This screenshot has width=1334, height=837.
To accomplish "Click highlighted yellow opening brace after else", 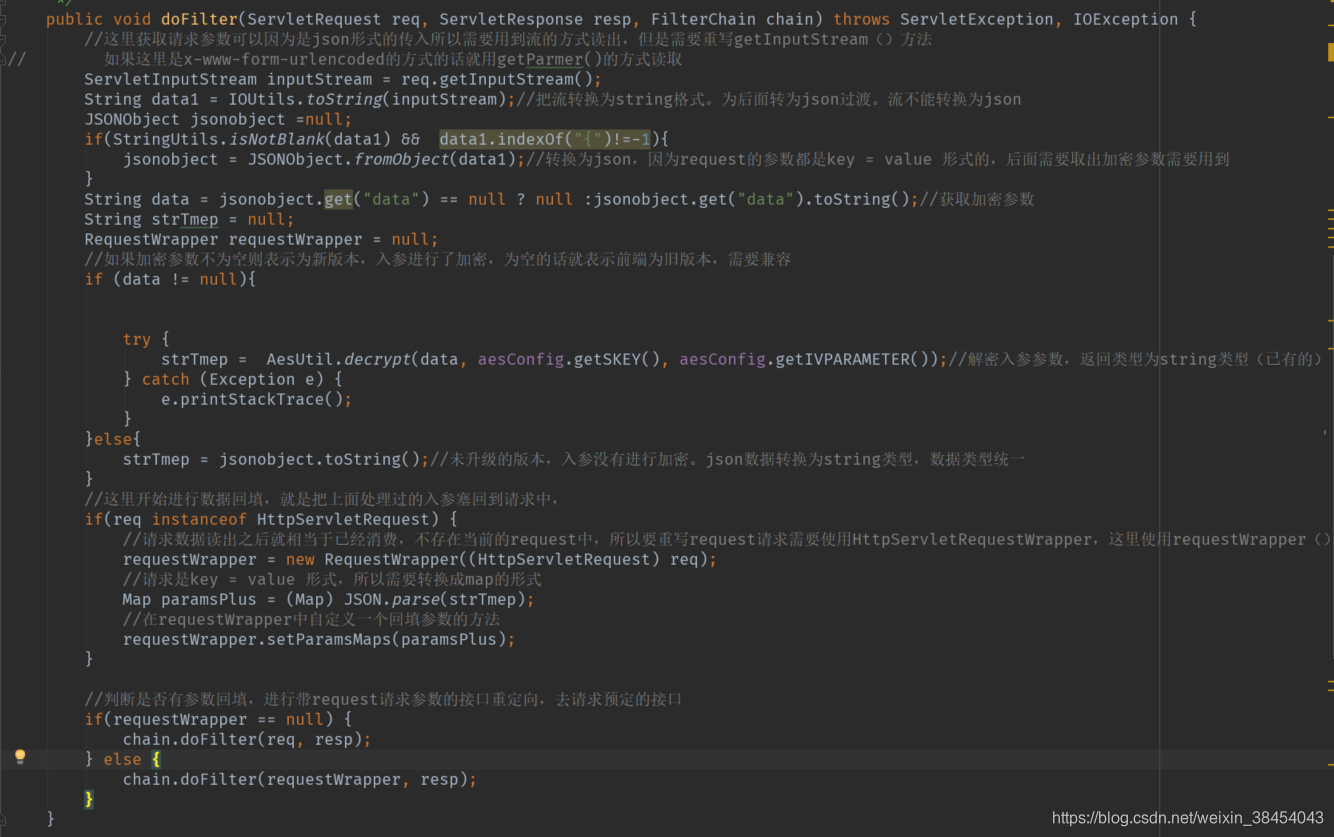I will tap(156, 759).
